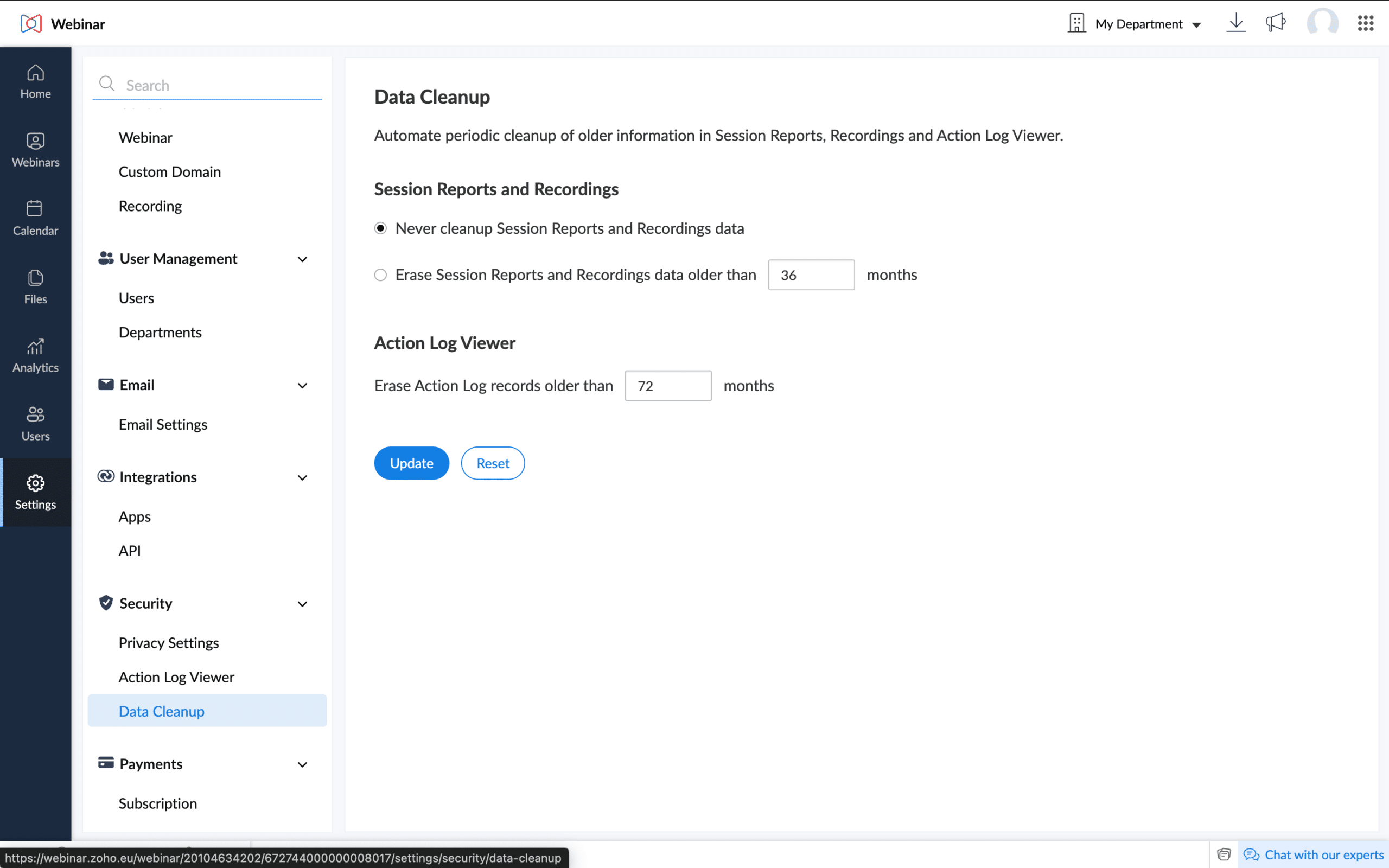This screenshot has height=868, width=1389.
Task: Collapse the User Management section
Action: 302,259
